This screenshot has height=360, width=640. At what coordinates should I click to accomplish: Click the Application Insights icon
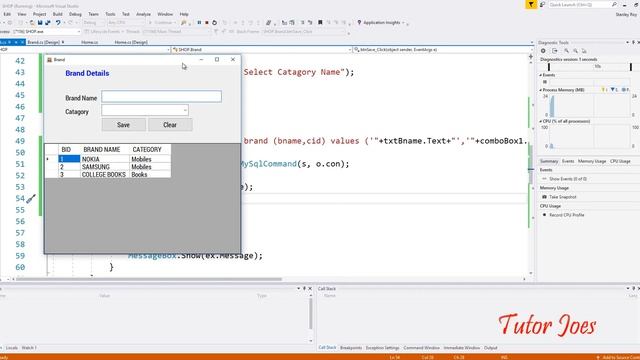tap(359, 22)
